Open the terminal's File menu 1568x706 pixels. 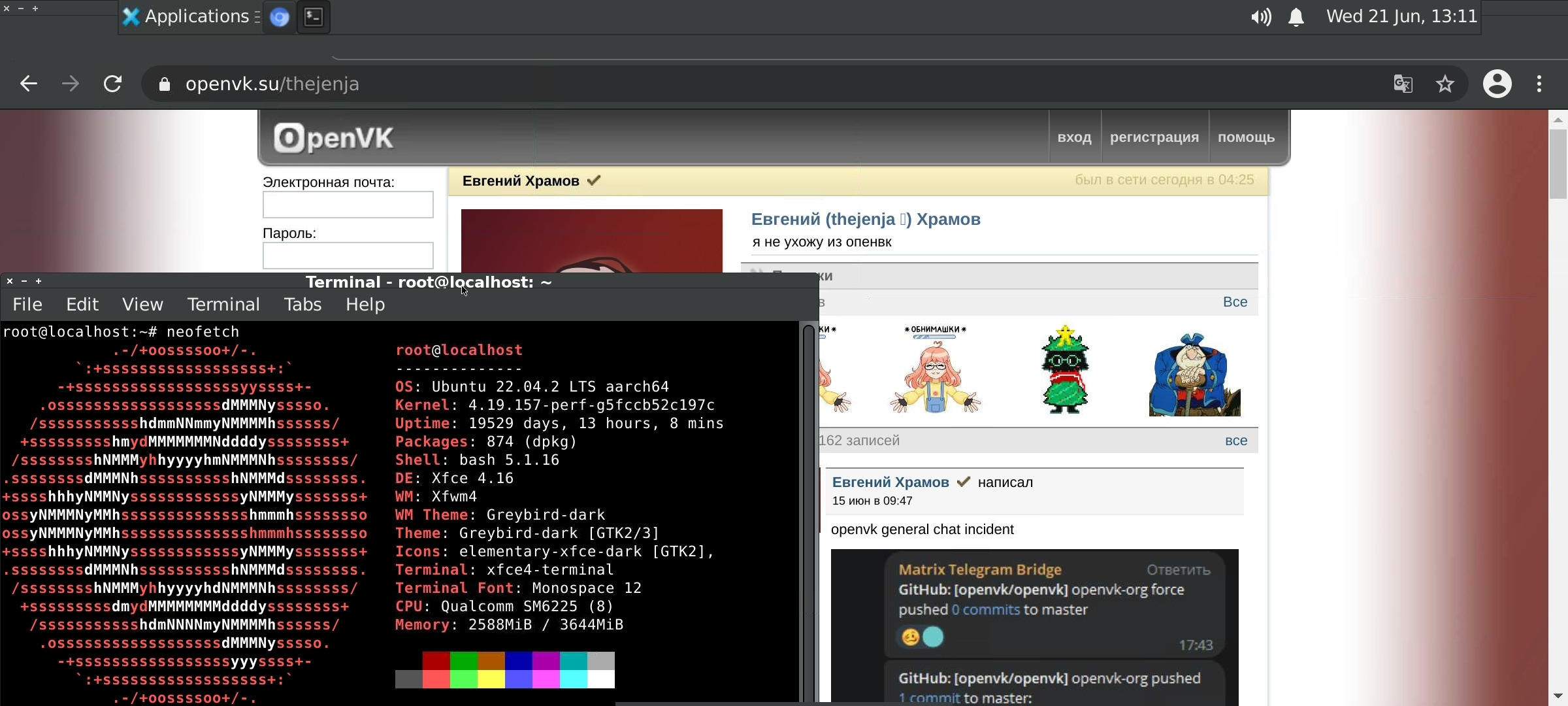[27, 305]
